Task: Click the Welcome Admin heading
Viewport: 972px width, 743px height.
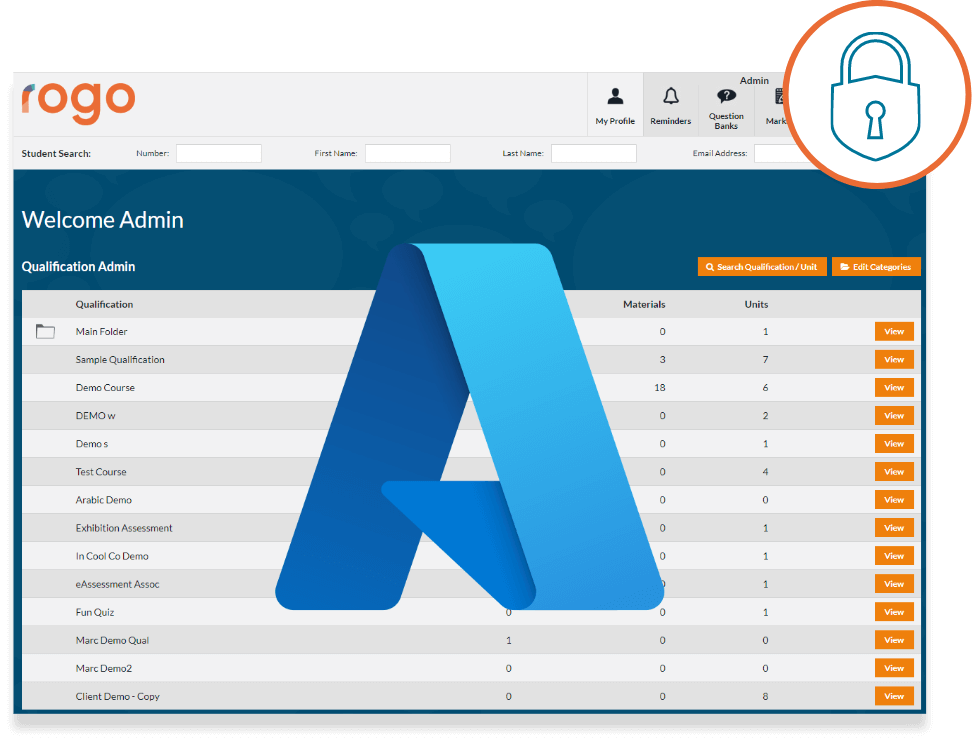Action: [102, 220]
